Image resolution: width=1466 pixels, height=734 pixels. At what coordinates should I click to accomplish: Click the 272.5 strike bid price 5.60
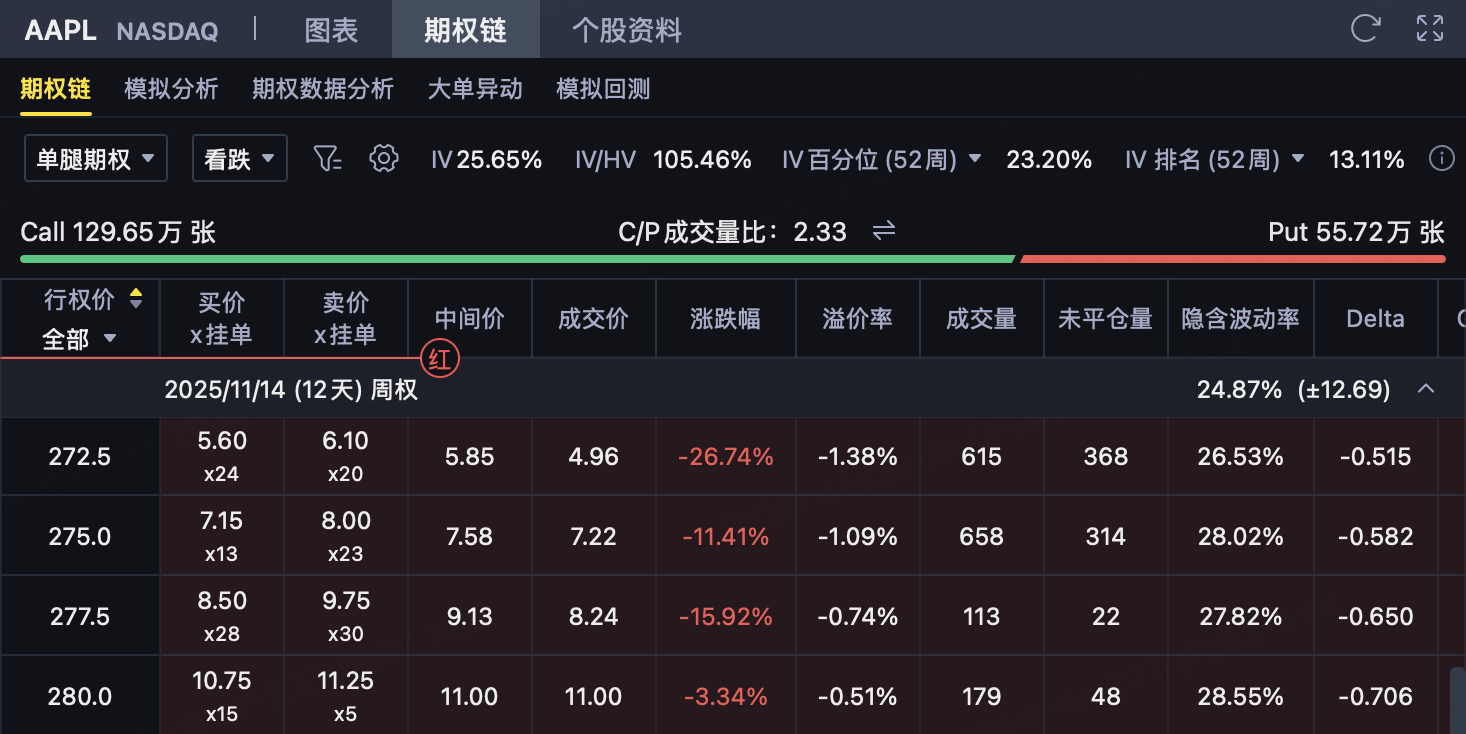tap(221, 442)
